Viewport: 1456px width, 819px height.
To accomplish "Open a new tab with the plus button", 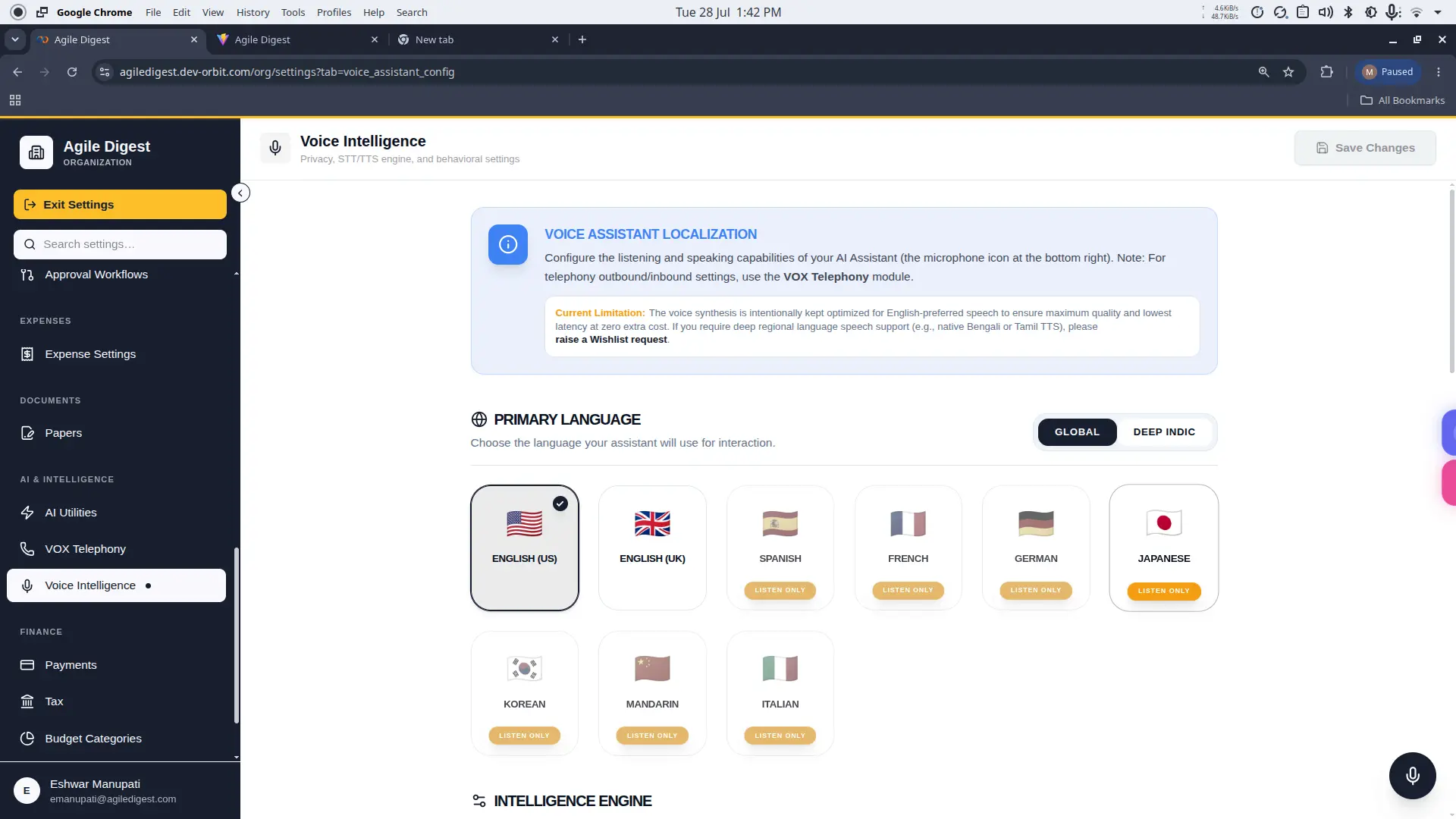I will pyautogui.click(x=582, y=39).
